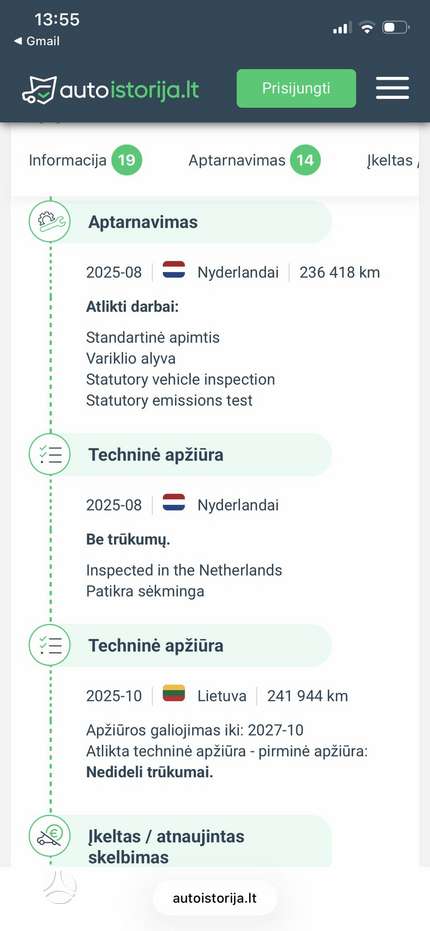This screenshot has height=931, width=430.
Task: Tap the Lithuania flag icon
Action: pos(173,693)
